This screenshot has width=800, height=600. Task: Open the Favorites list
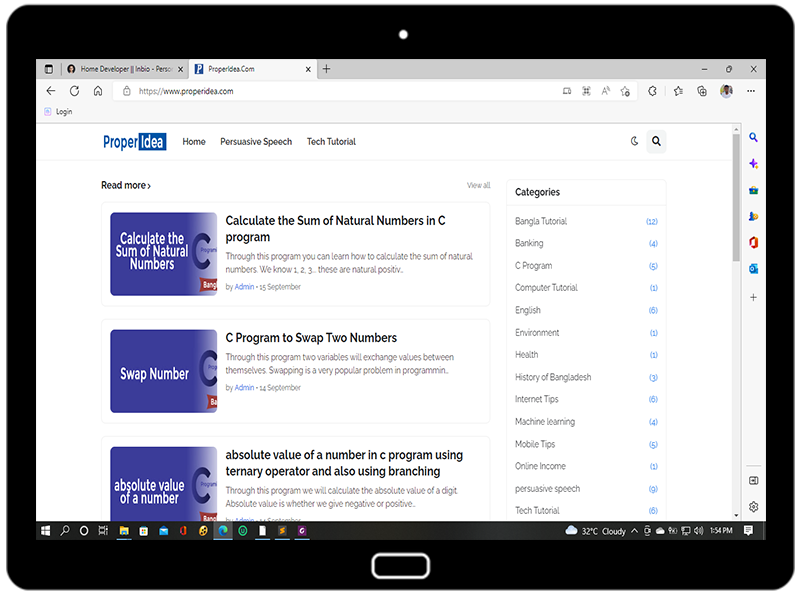click(678, 91)
